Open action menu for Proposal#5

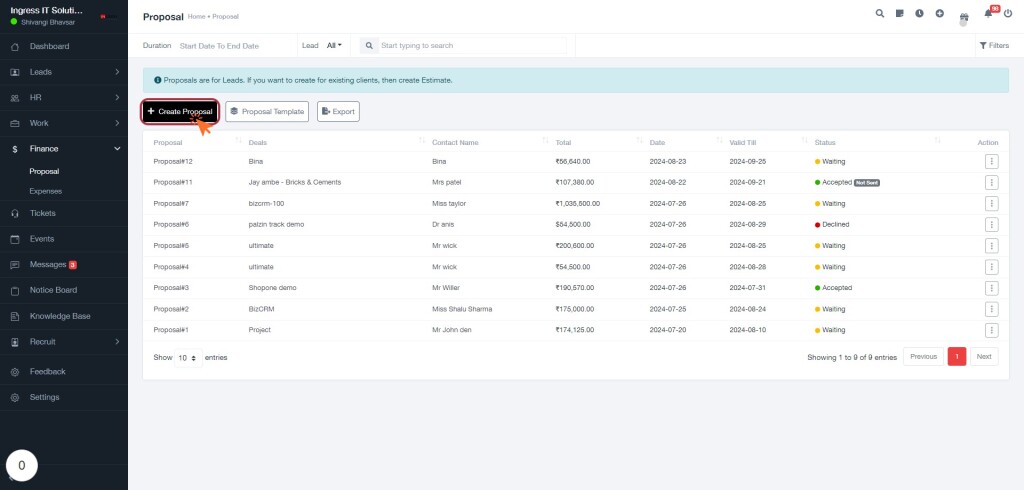tap(991, 246)
